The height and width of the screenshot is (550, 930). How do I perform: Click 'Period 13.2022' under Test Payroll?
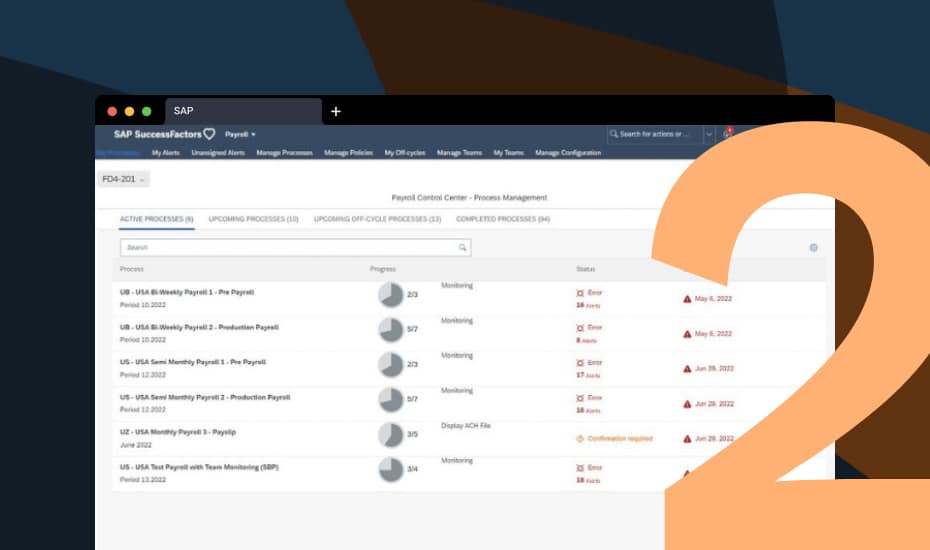click(143, 480)
